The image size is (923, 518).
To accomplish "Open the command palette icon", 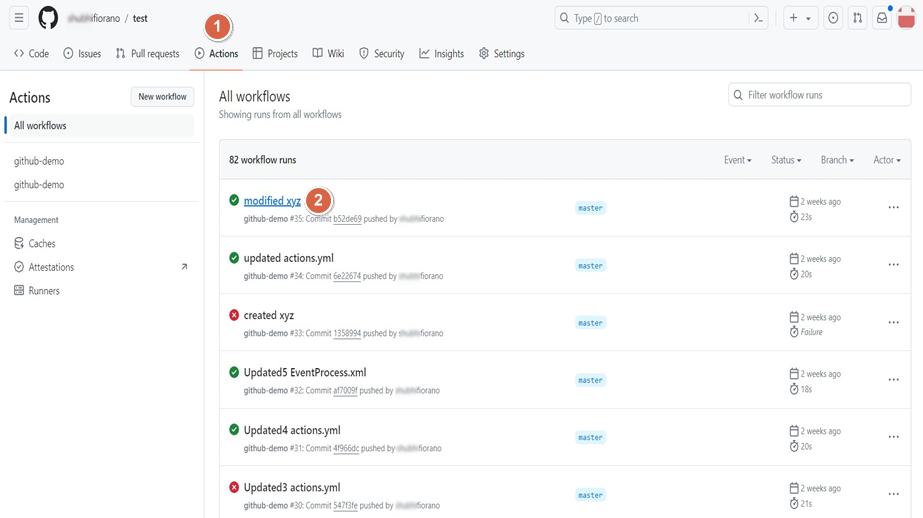I will pyautogui.click(x=758, y=18).
